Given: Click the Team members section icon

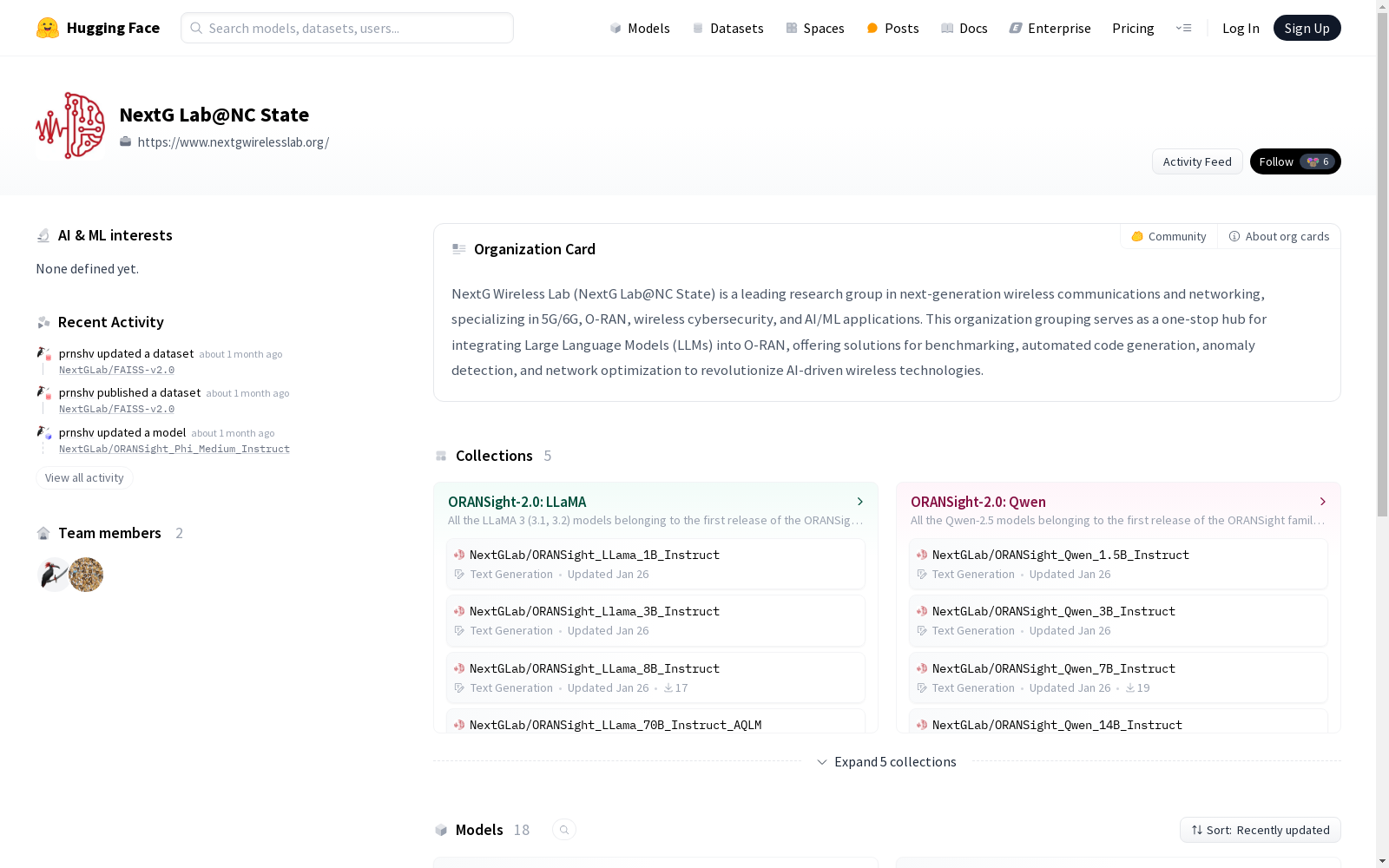Looking at the screenshot, I should pos(43,533).
